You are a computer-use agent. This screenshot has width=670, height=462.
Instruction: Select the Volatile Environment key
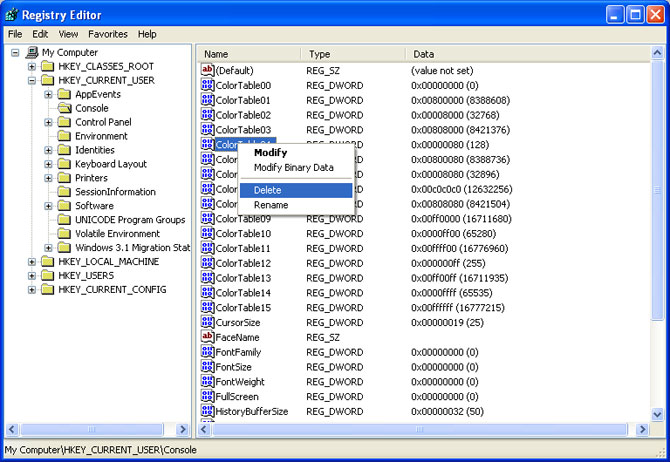[117, 234]
